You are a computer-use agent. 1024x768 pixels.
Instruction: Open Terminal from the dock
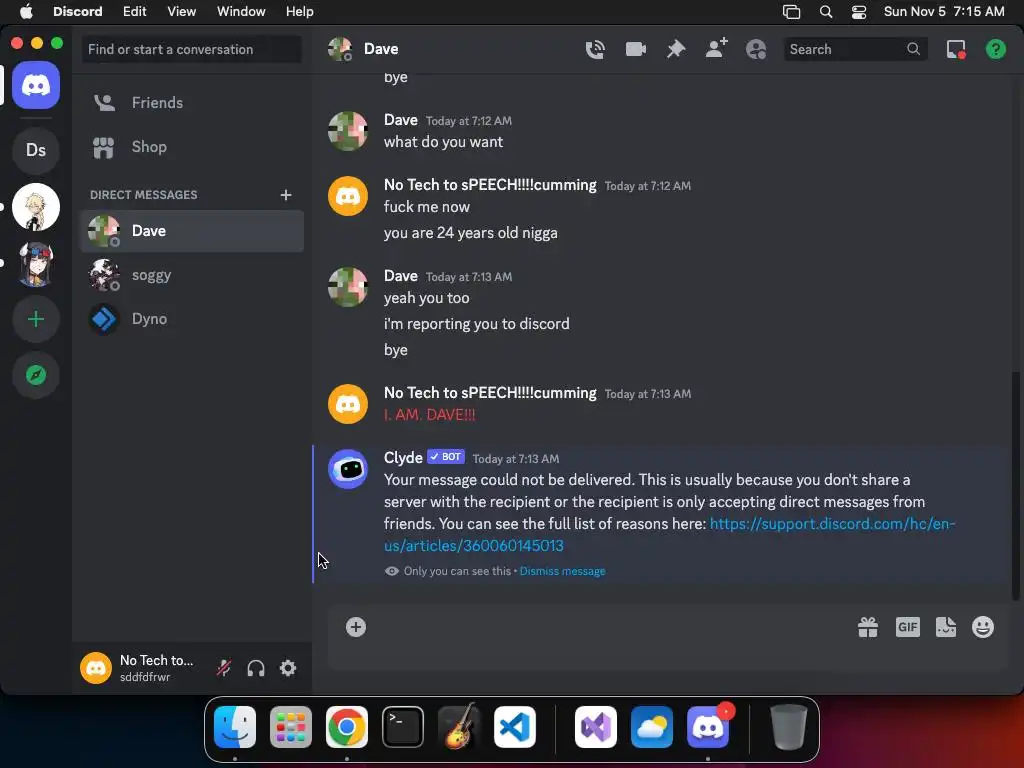pos(402,727)
